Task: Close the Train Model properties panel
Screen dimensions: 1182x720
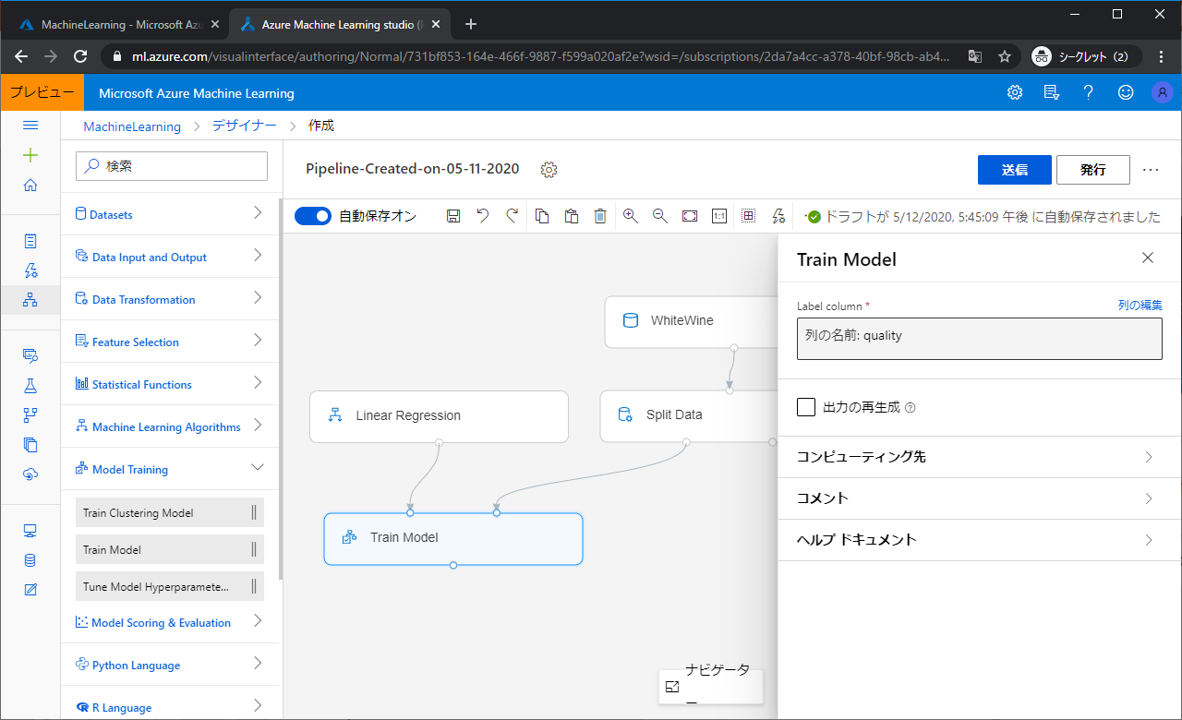Action: [1148, 258]
